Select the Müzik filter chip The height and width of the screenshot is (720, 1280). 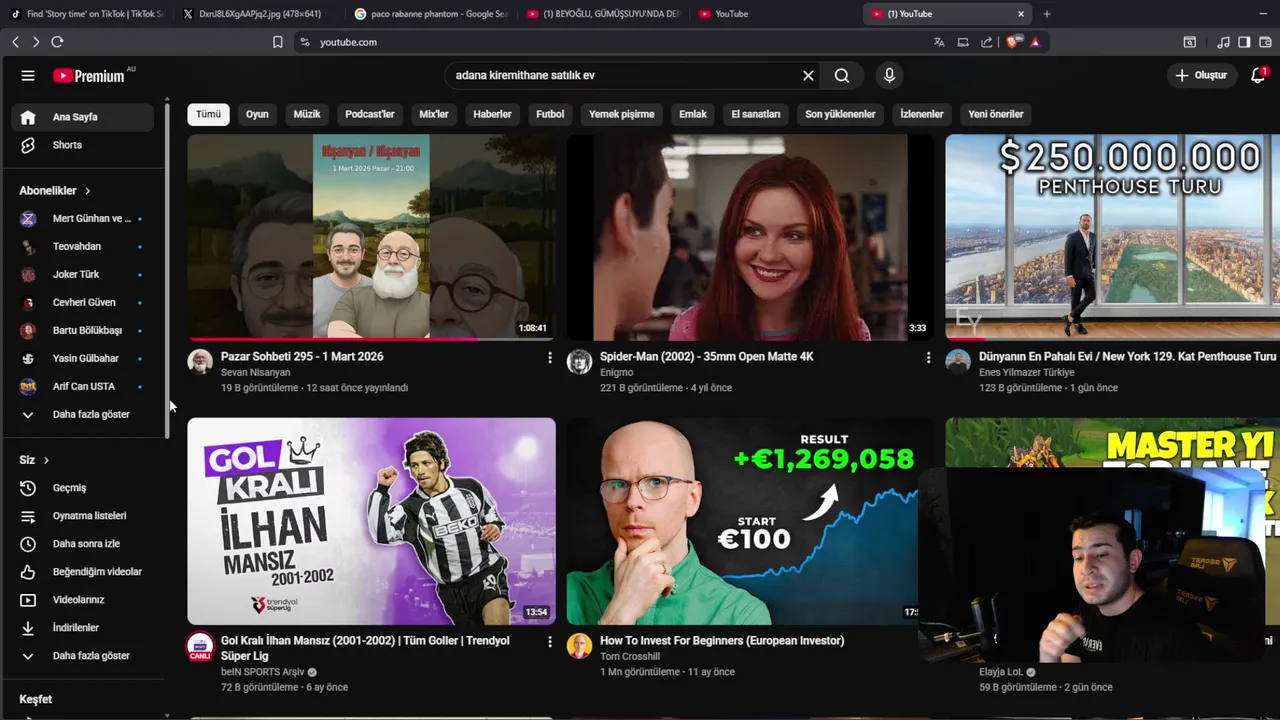(x=307, y=114)
